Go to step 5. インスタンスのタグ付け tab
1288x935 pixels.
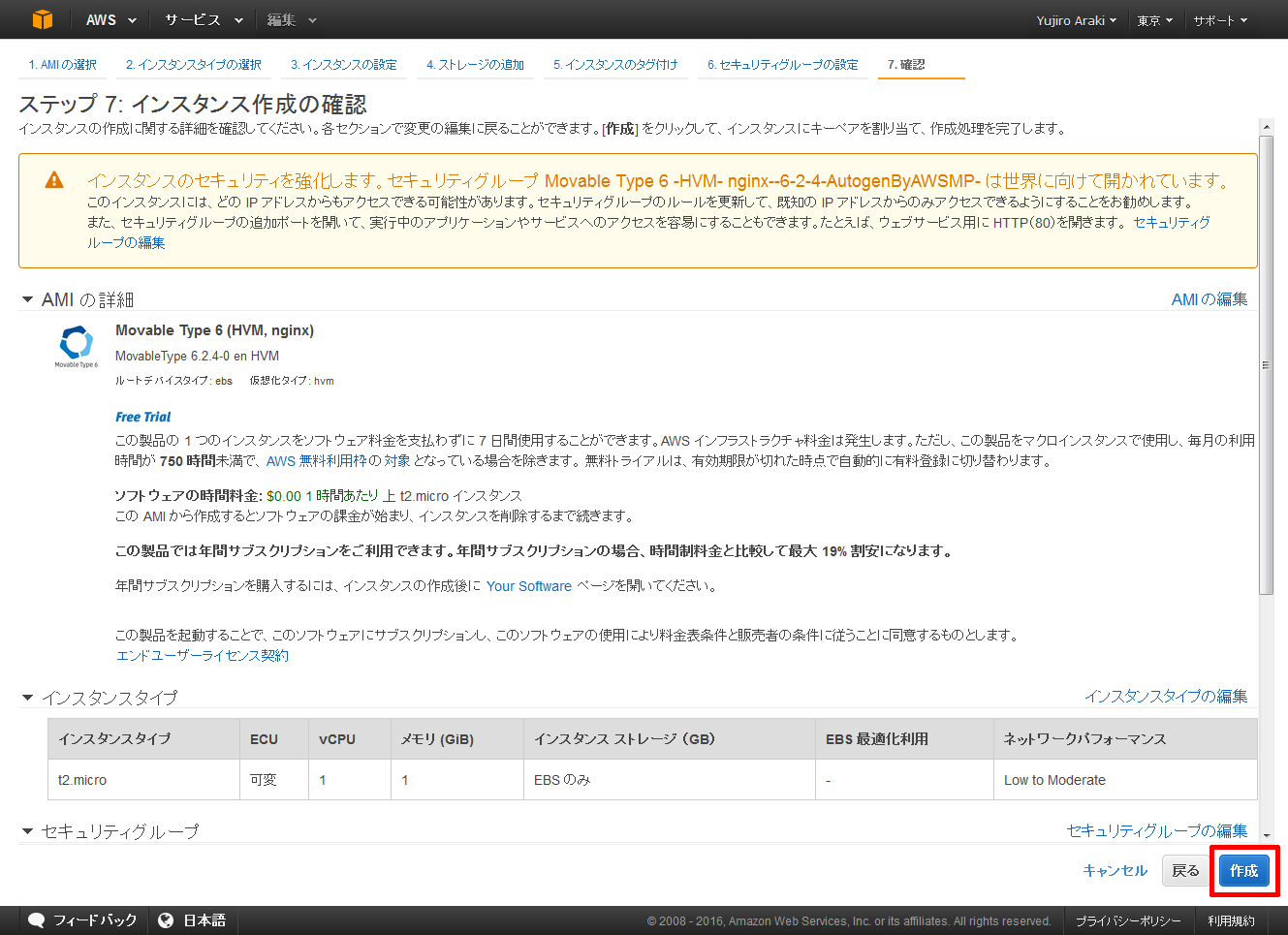tap(615, 65)
